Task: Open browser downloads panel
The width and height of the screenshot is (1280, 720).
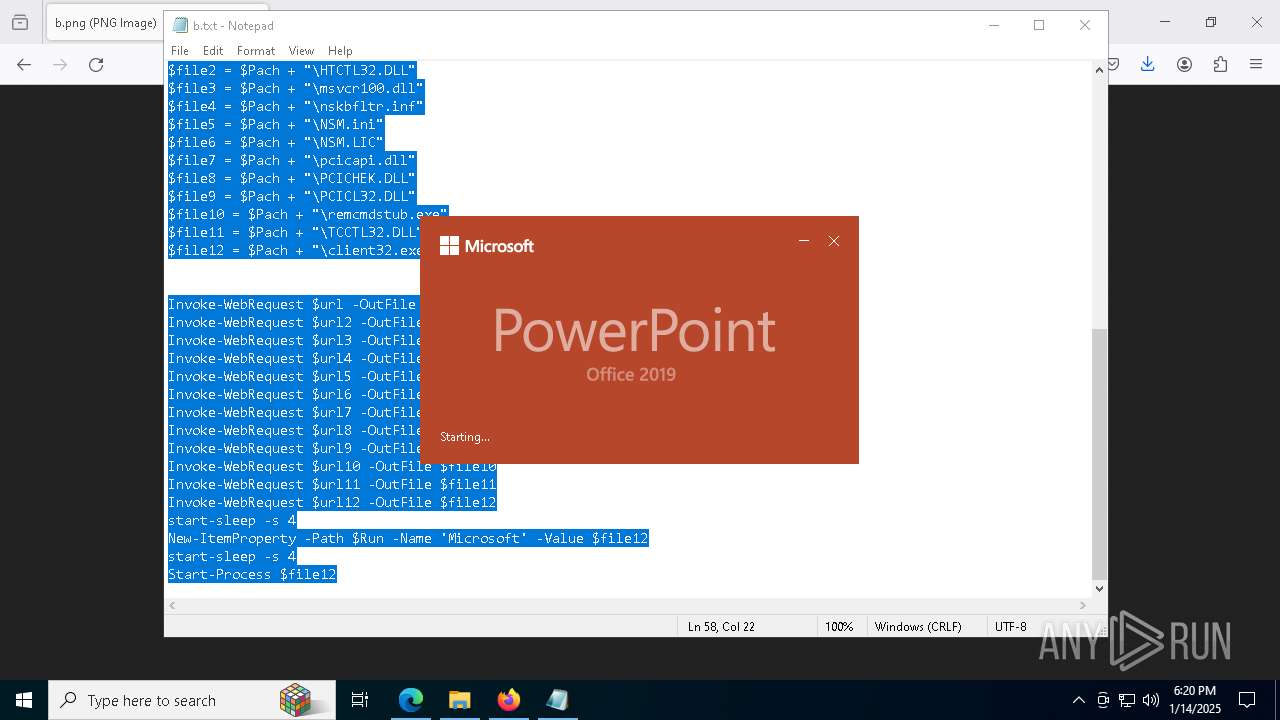Action: click(x=1148, y=64)
